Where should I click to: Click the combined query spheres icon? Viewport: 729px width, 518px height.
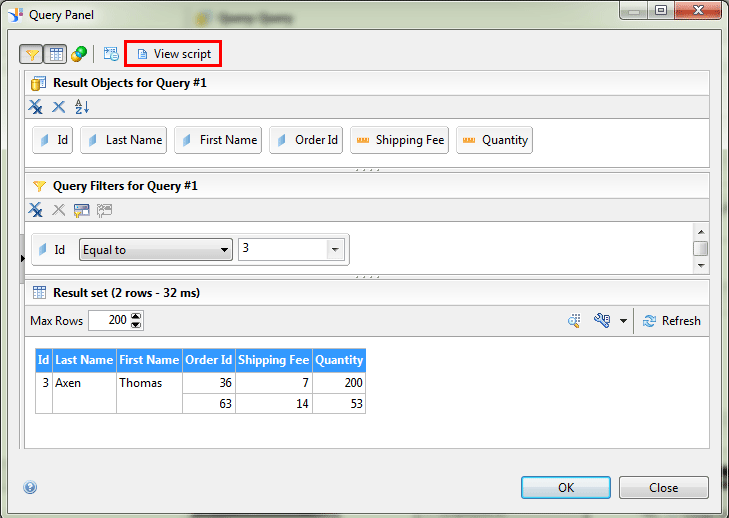(79, 54)
